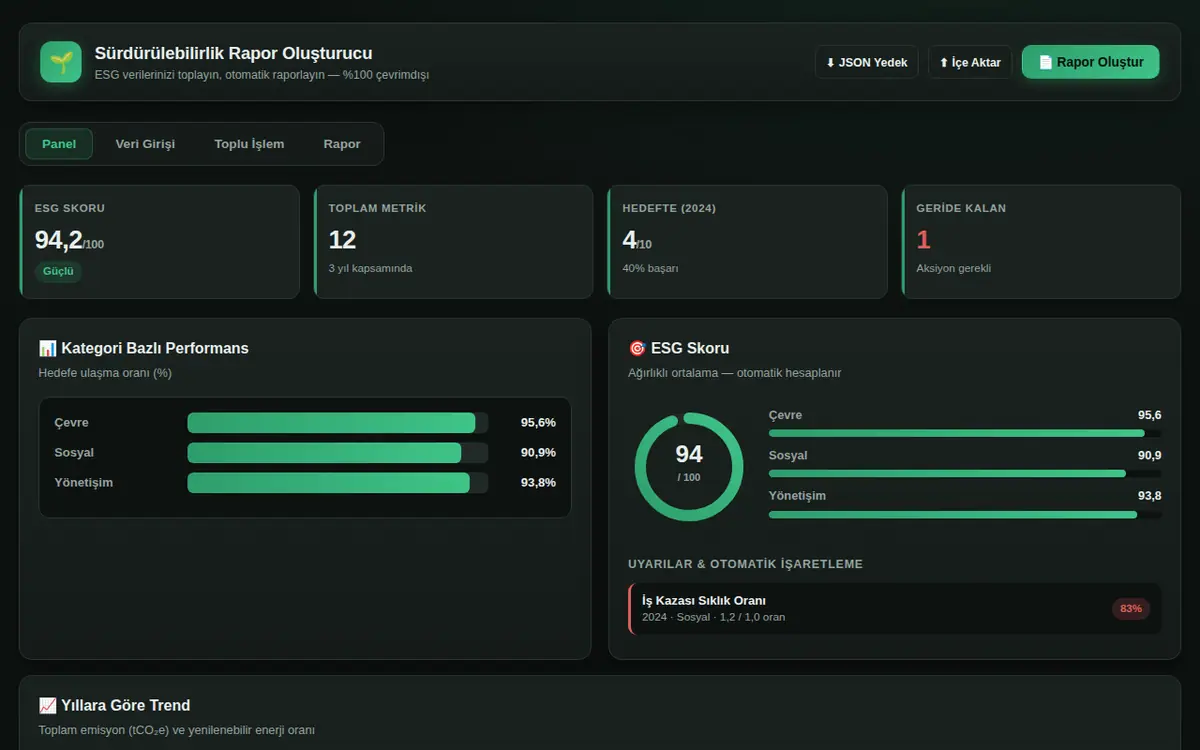Click the thin Yönetişim bar in ESG Skoru panel
Image resolution: width=1200 pixels, height=750 pixels.
click(965, 514)
